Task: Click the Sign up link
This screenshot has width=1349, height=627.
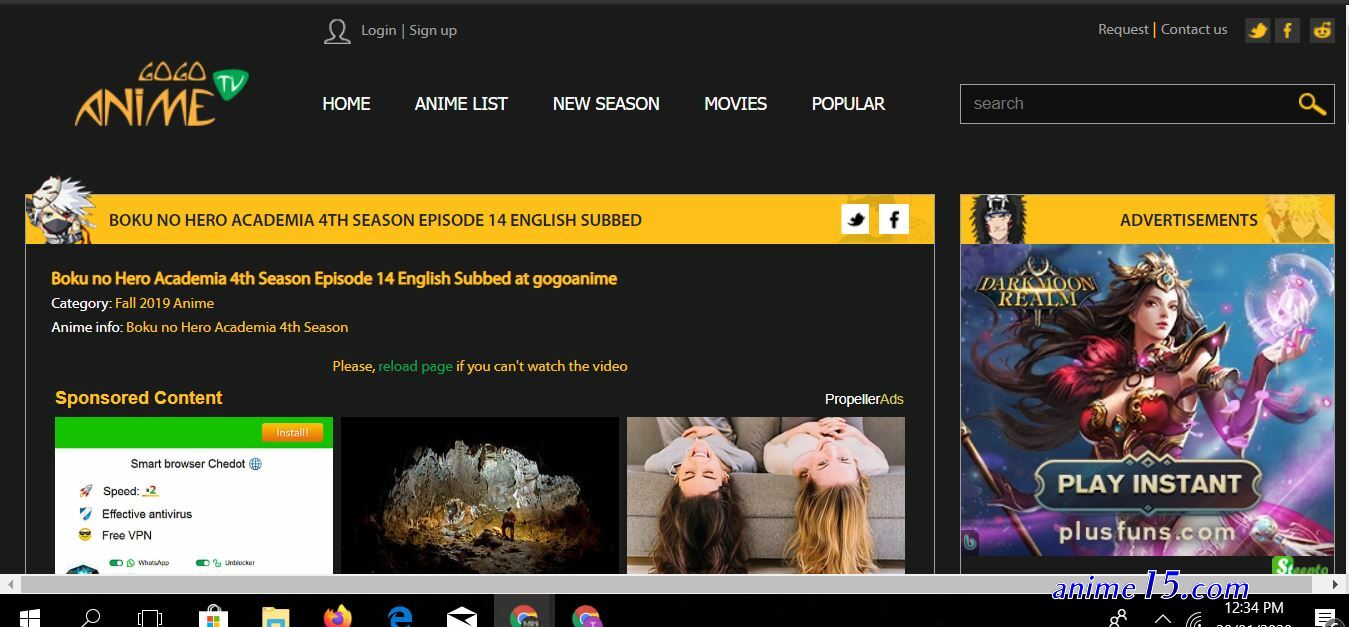Action: point(433,31)
